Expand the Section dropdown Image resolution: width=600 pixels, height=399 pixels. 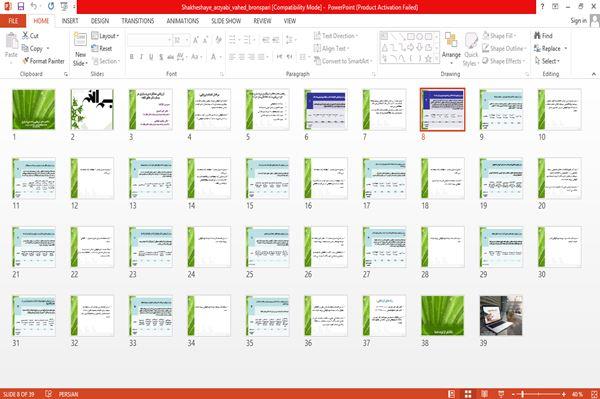tap(106, 61)
